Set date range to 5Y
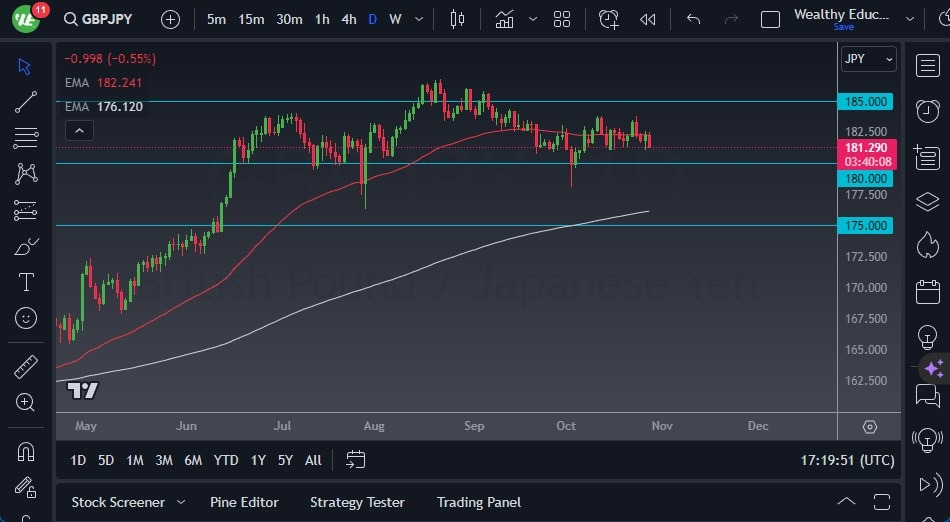 (285, 460)
